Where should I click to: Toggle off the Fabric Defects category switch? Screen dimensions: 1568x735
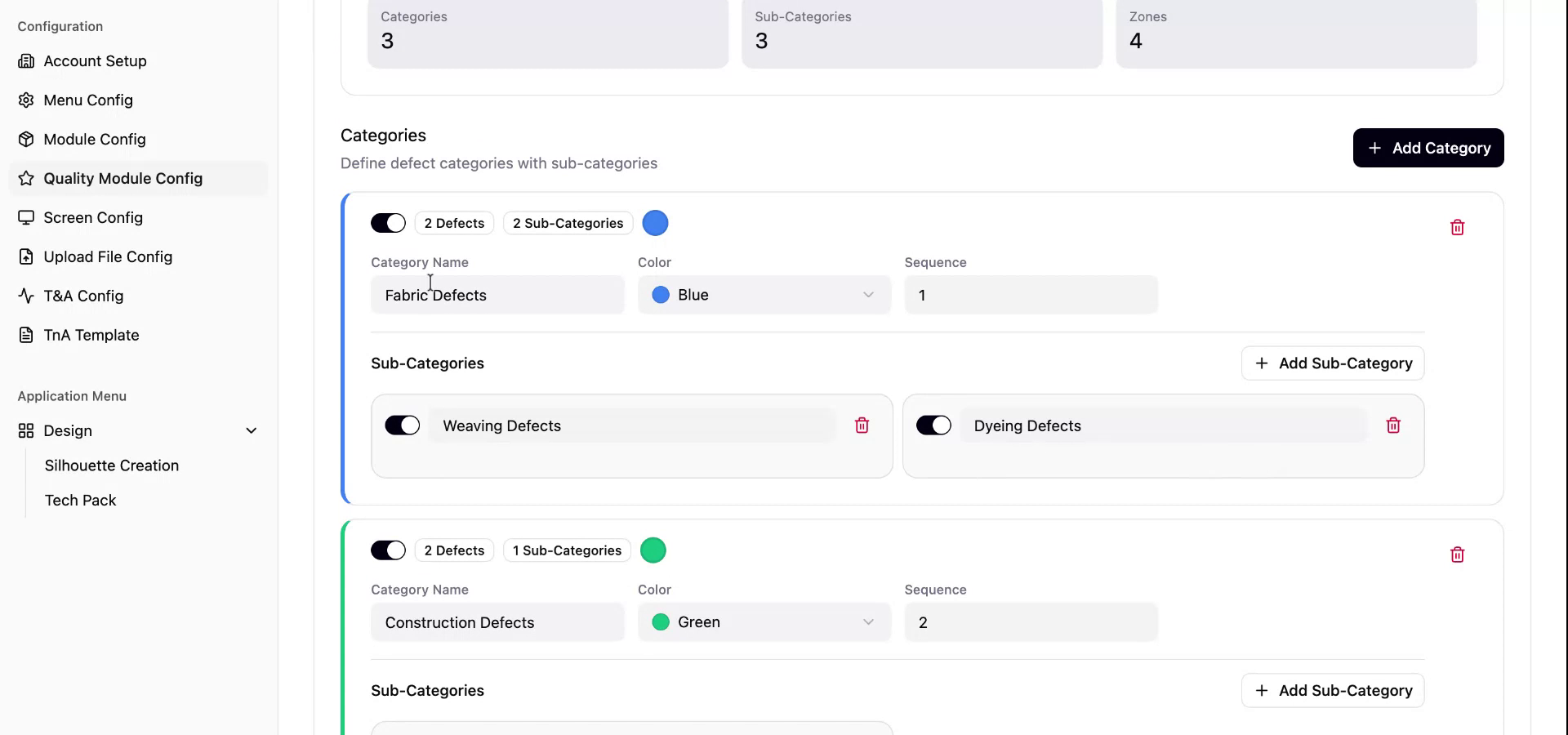[x=388, y=223]
